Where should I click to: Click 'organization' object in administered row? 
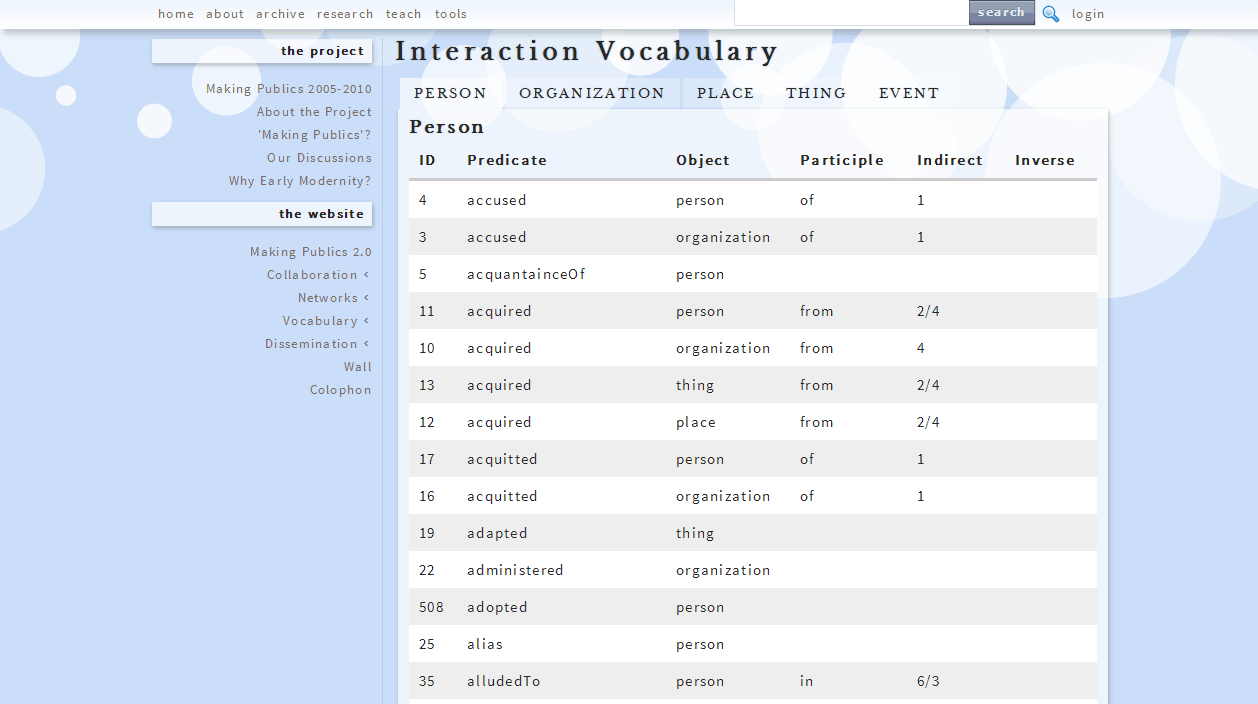click(723, 570)
